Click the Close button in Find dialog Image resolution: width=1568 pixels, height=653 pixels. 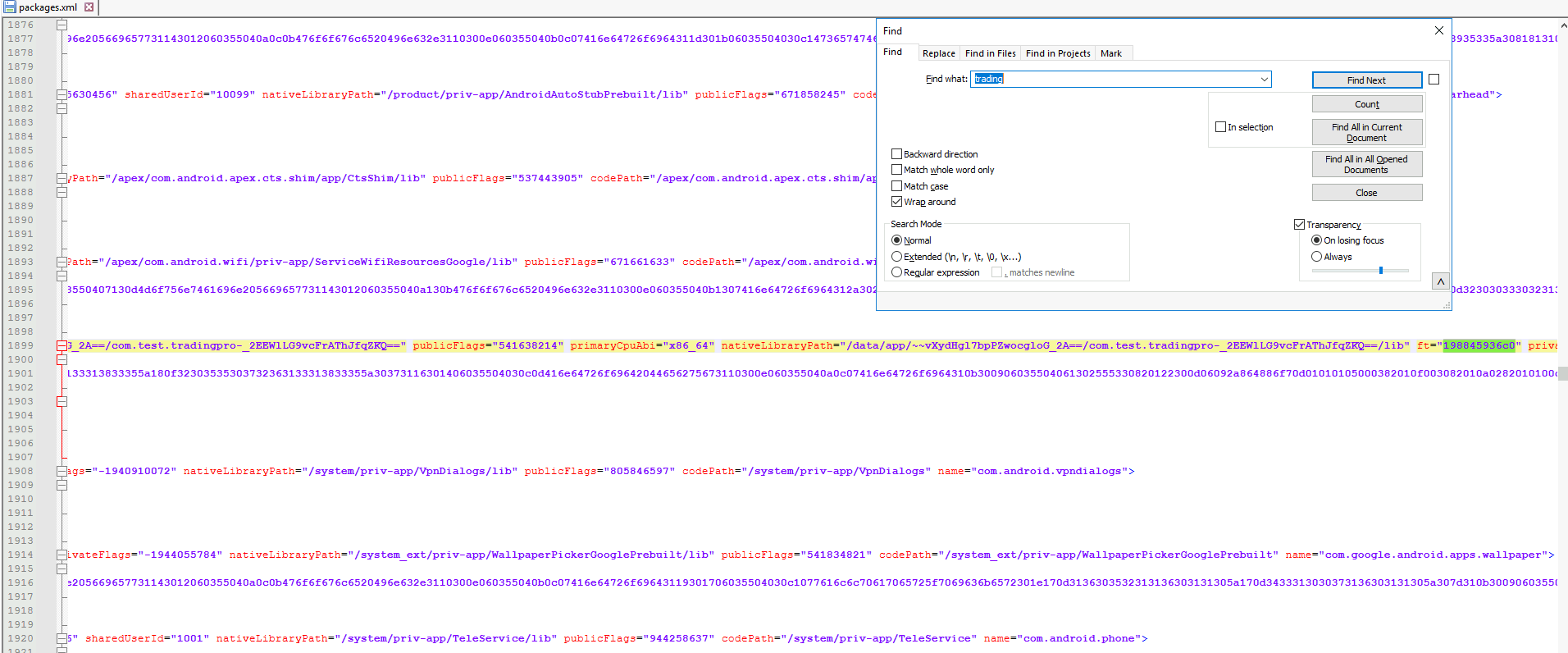[x=1366, y=193]
